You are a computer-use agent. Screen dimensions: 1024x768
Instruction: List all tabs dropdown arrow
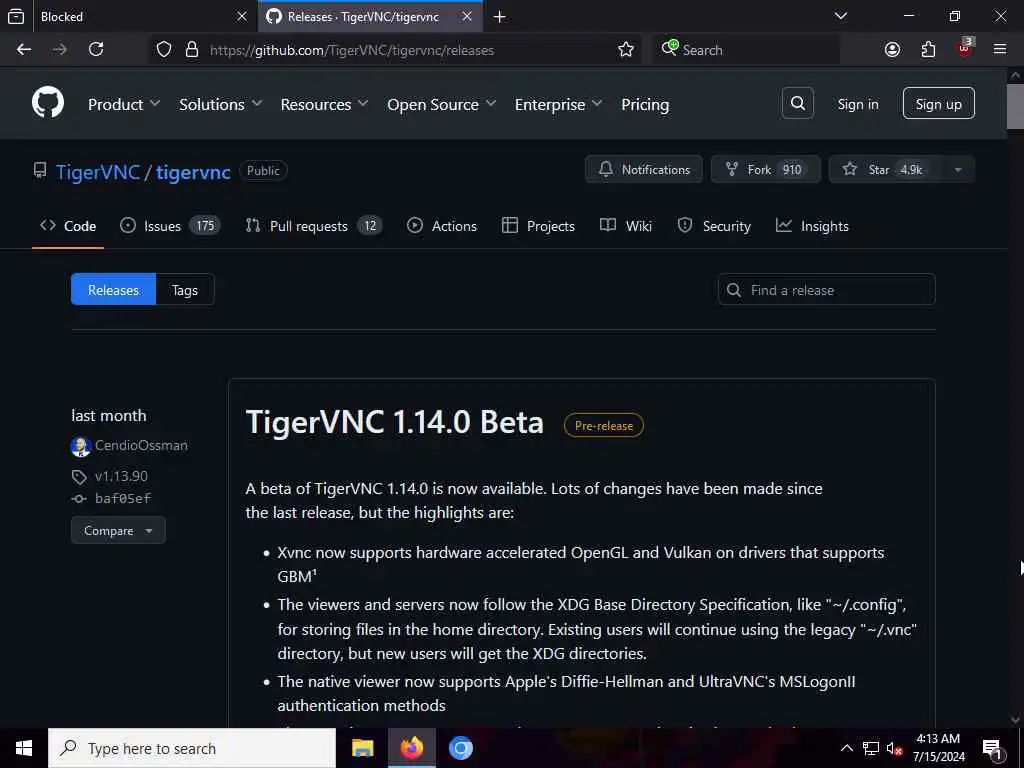coord(841,16)
